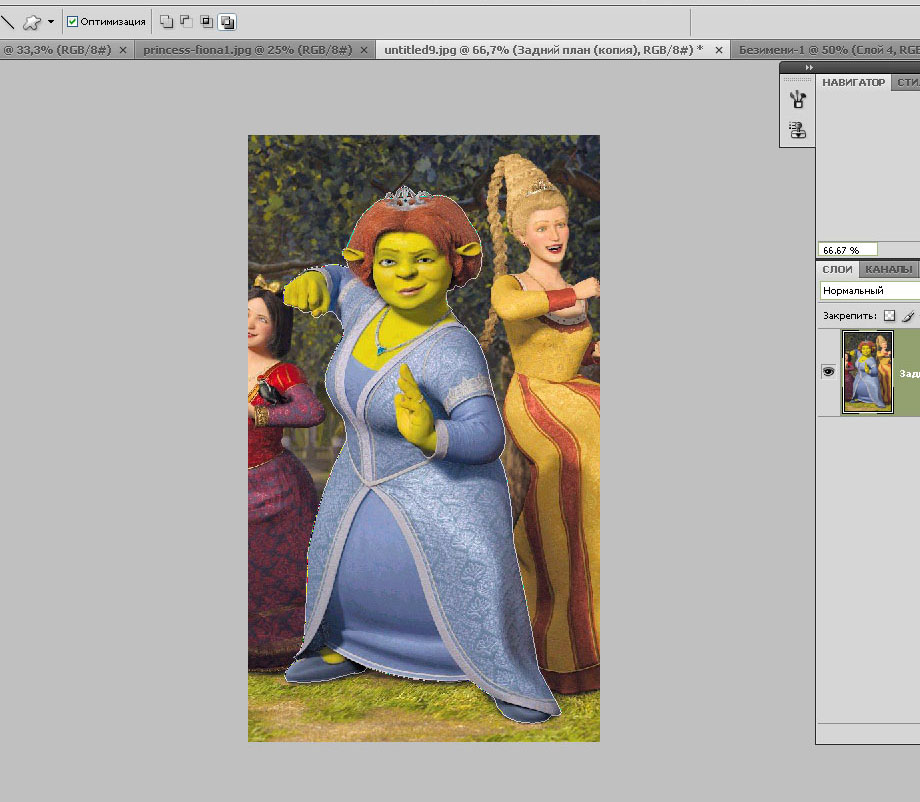Open the СЛОИ panel tab

coord(837,269)
